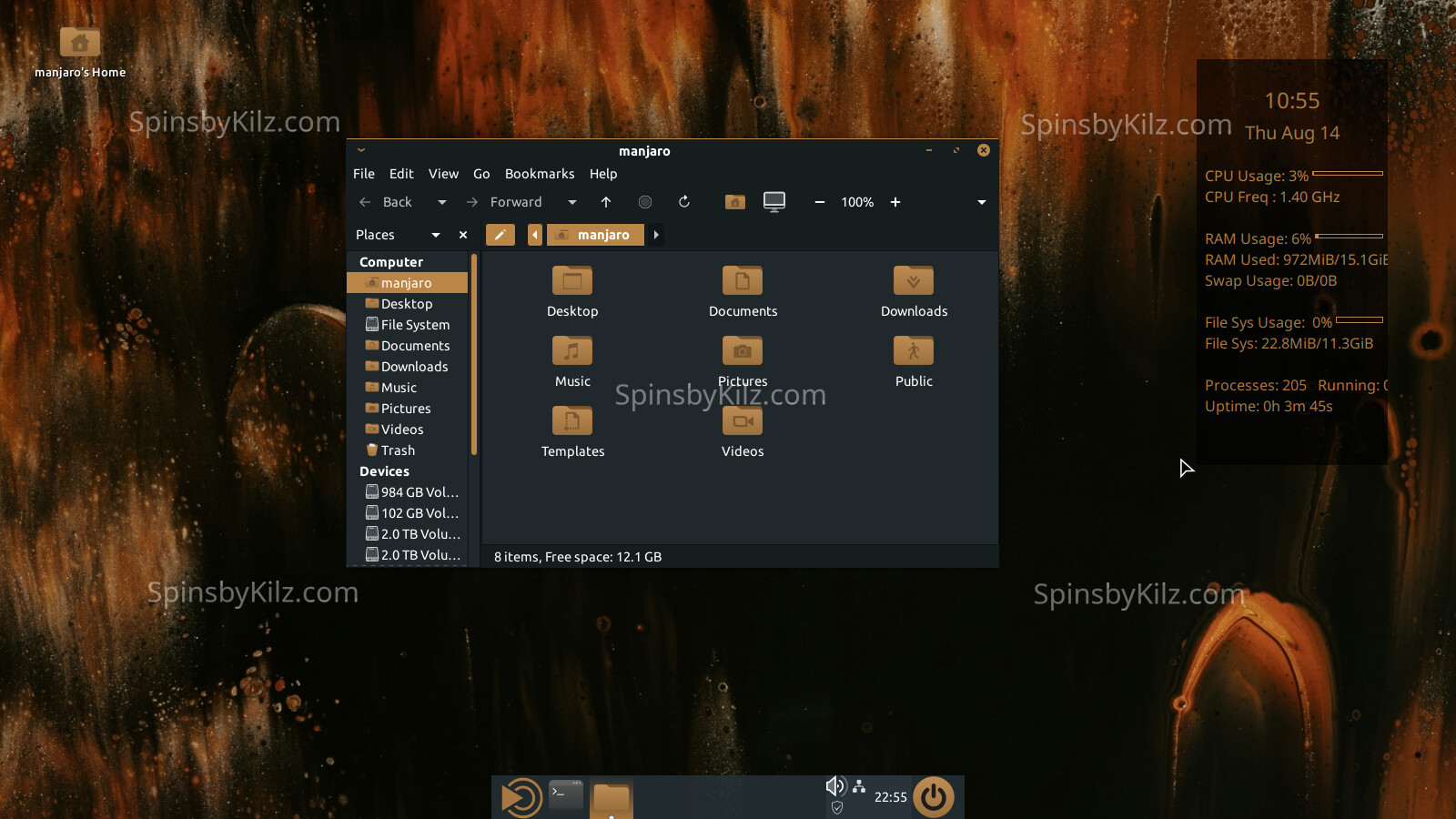Open the network connection tray icon

[859, 786]
